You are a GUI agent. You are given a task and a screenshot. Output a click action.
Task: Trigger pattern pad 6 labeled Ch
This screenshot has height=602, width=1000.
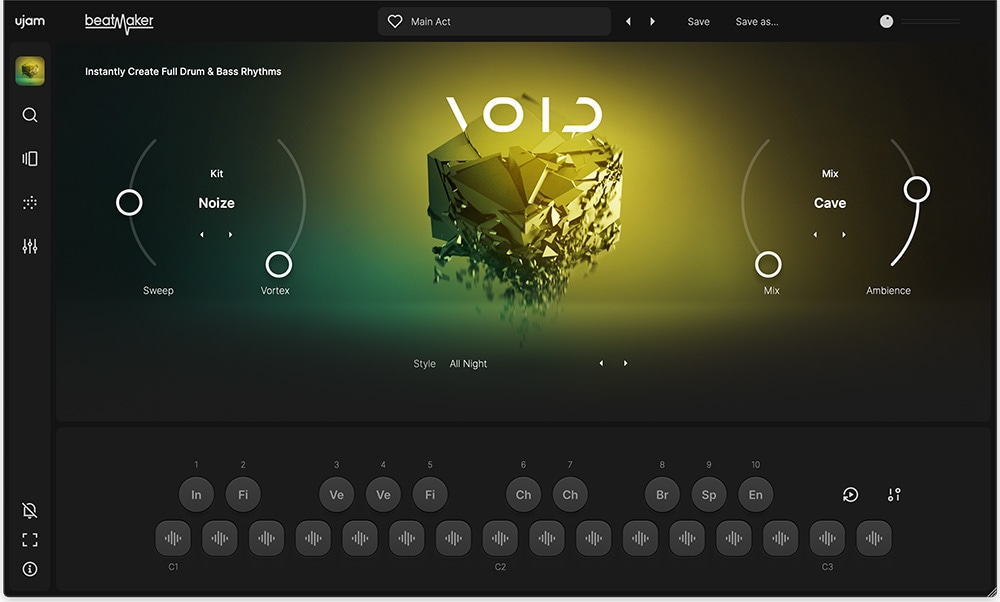click(524, 494)
